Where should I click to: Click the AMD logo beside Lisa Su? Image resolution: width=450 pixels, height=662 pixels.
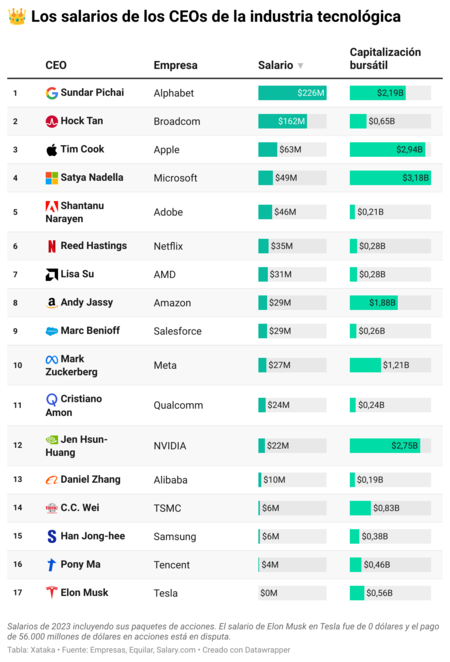pos(52,274)
